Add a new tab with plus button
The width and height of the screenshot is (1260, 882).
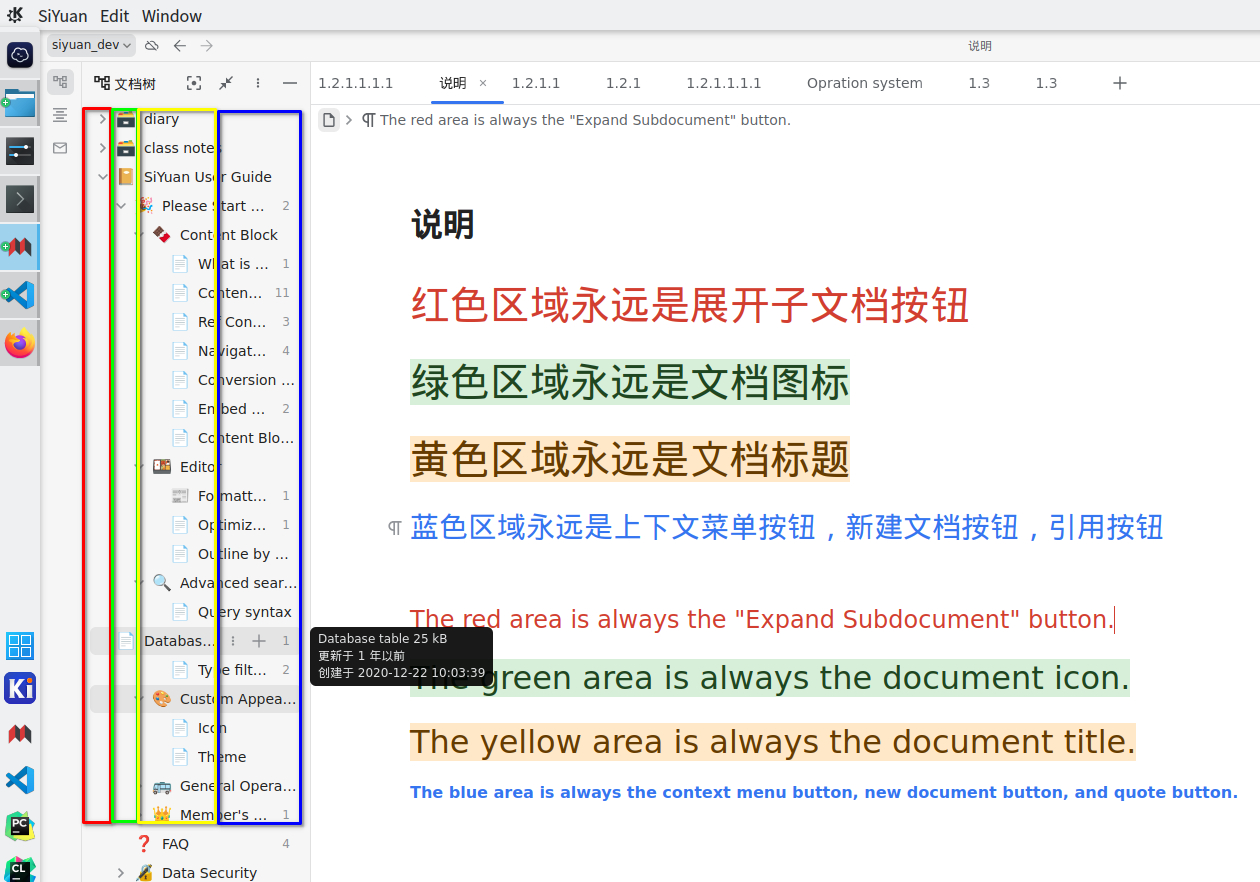[1120, 83]
